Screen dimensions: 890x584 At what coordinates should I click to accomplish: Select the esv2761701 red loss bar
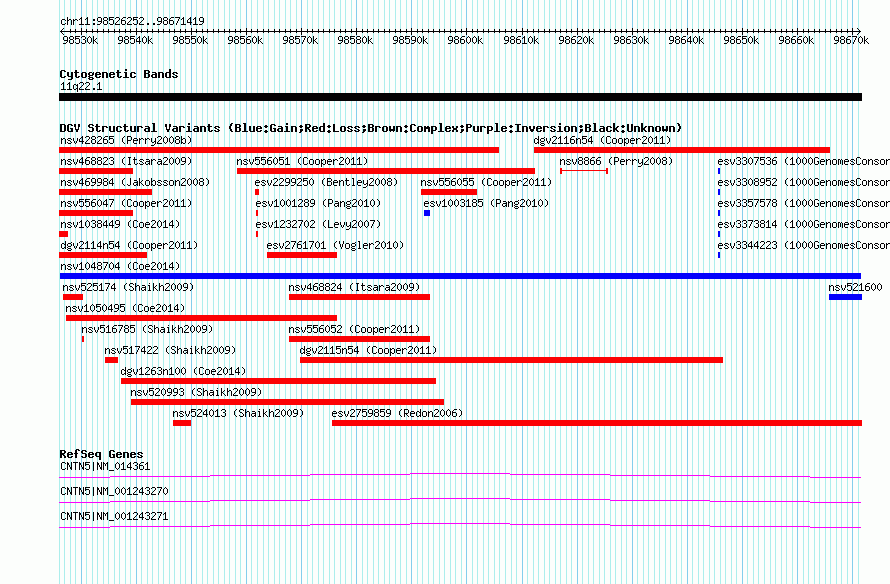point(301,255)
